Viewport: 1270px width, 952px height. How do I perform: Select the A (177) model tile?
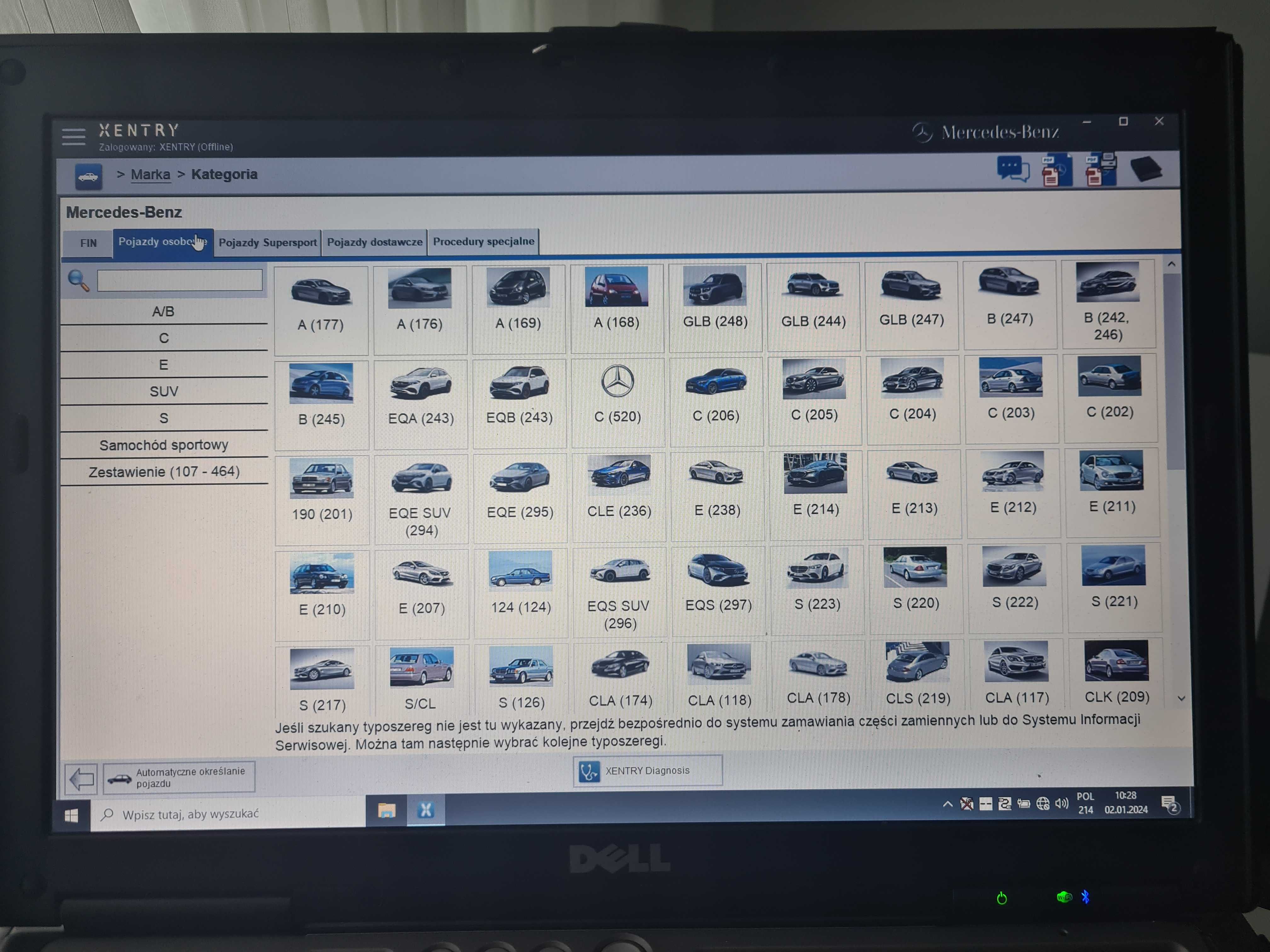point(321,310)
